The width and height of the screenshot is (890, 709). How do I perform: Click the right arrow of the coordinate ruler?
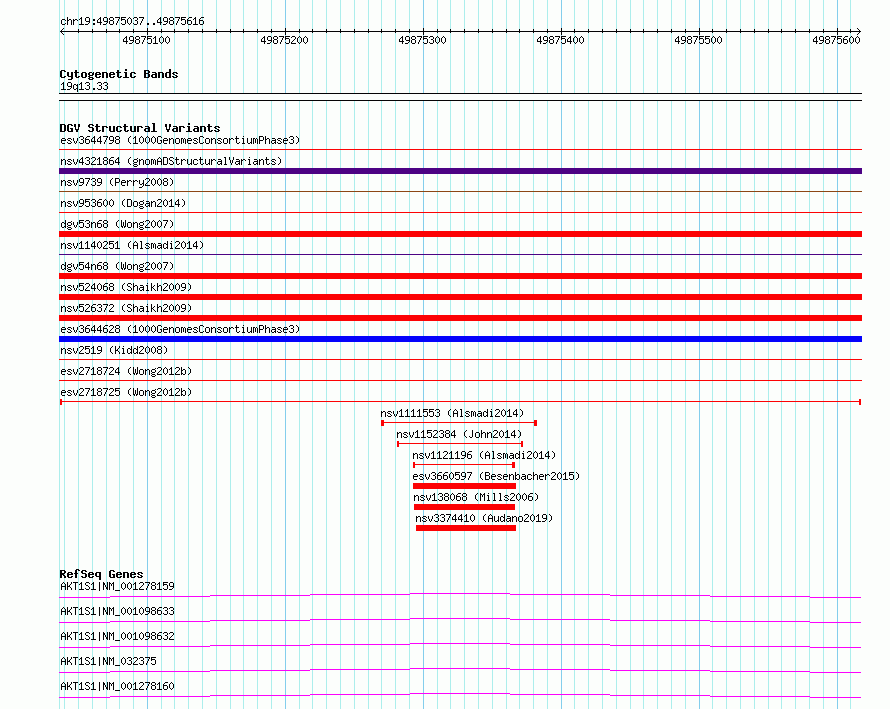(859, 32)
